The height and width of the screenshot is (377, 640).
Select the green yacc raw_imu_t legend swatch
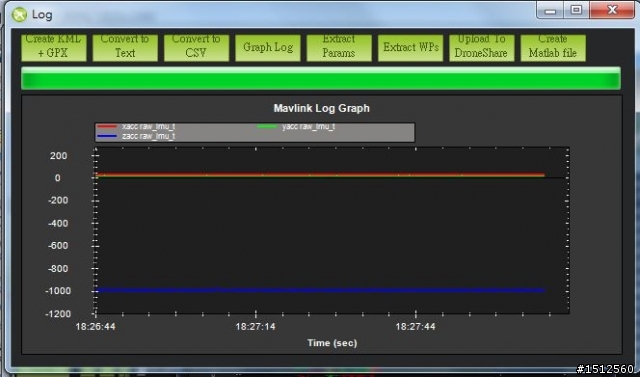[x=267, y=126]
